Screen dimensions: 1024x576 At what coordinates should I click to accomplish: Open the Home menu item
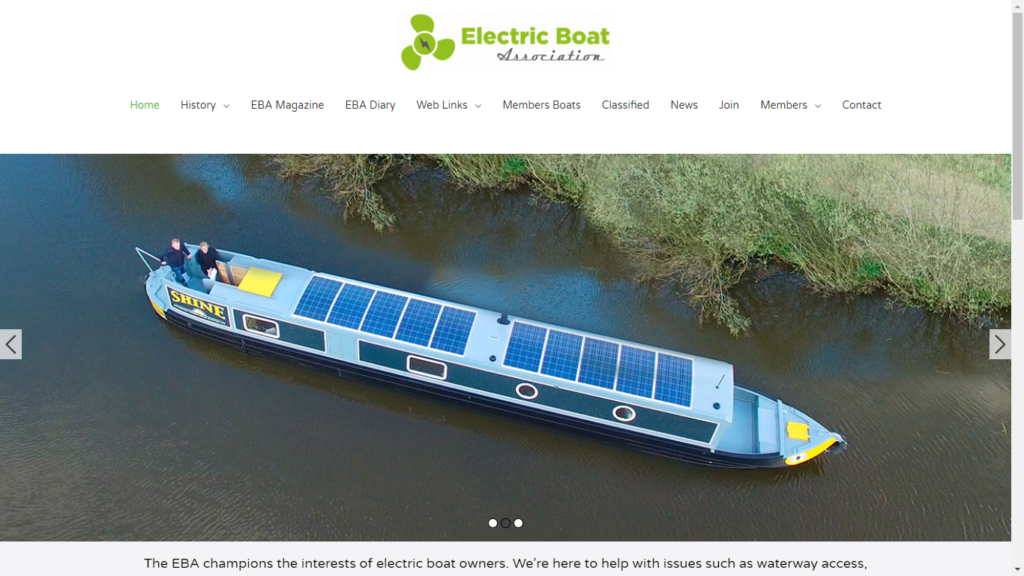pyautogui.click(x=144, y=105)
